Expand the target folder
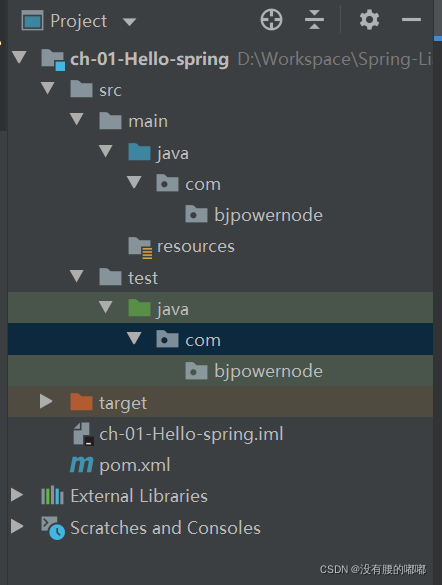 point(46,401)
